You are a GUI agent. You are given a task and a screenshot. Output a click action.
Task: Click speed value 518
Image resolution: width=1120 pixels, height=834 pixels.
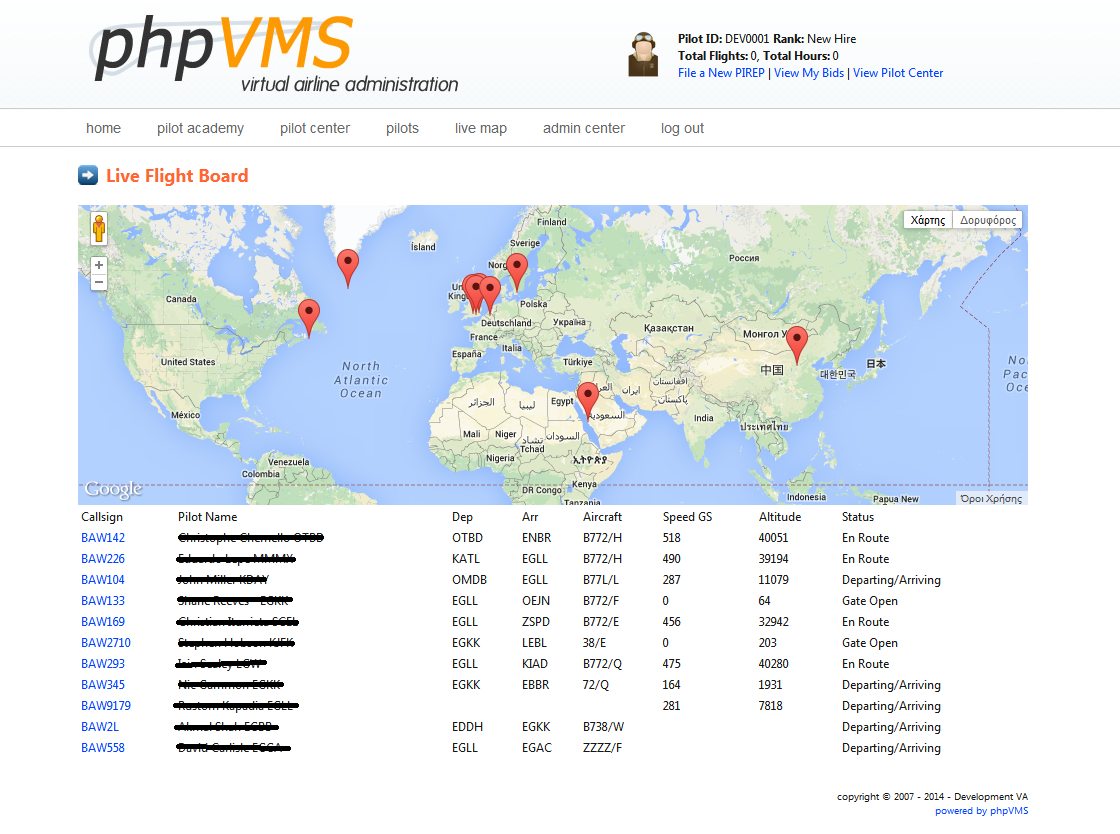671,538
